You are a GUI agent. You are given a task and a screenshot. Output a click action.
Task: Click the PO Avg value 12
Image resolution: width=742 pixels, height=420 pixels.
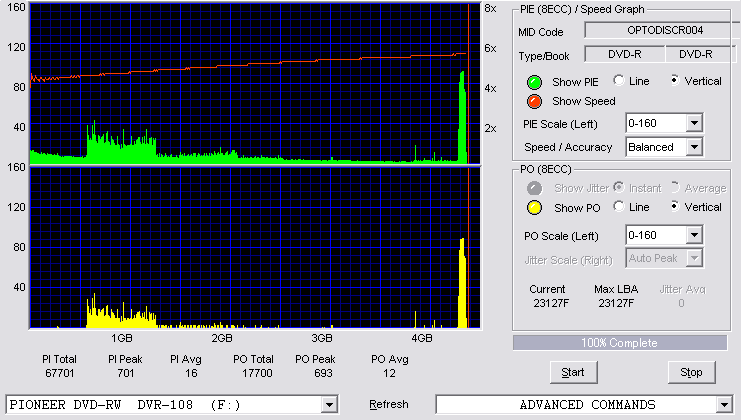click(389, 374)
